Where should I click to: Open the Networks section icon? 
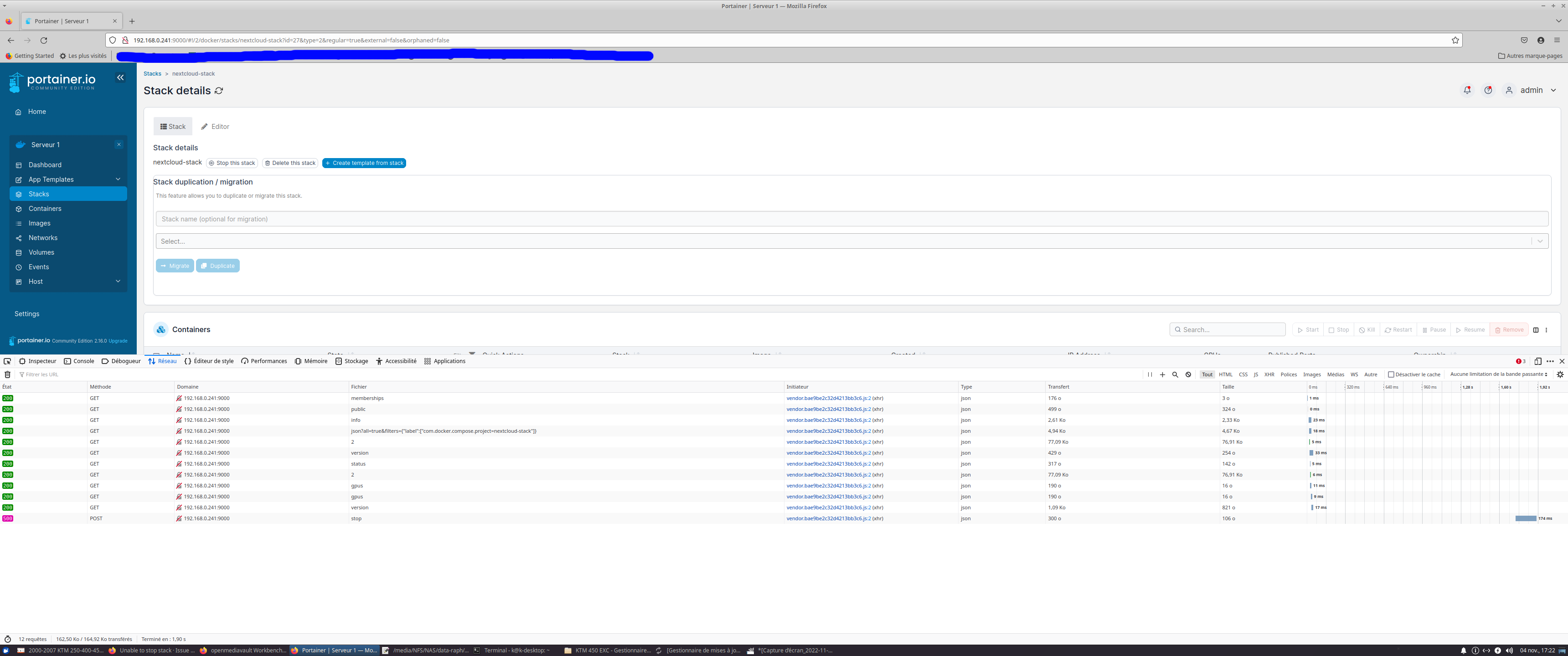[19, 237]
